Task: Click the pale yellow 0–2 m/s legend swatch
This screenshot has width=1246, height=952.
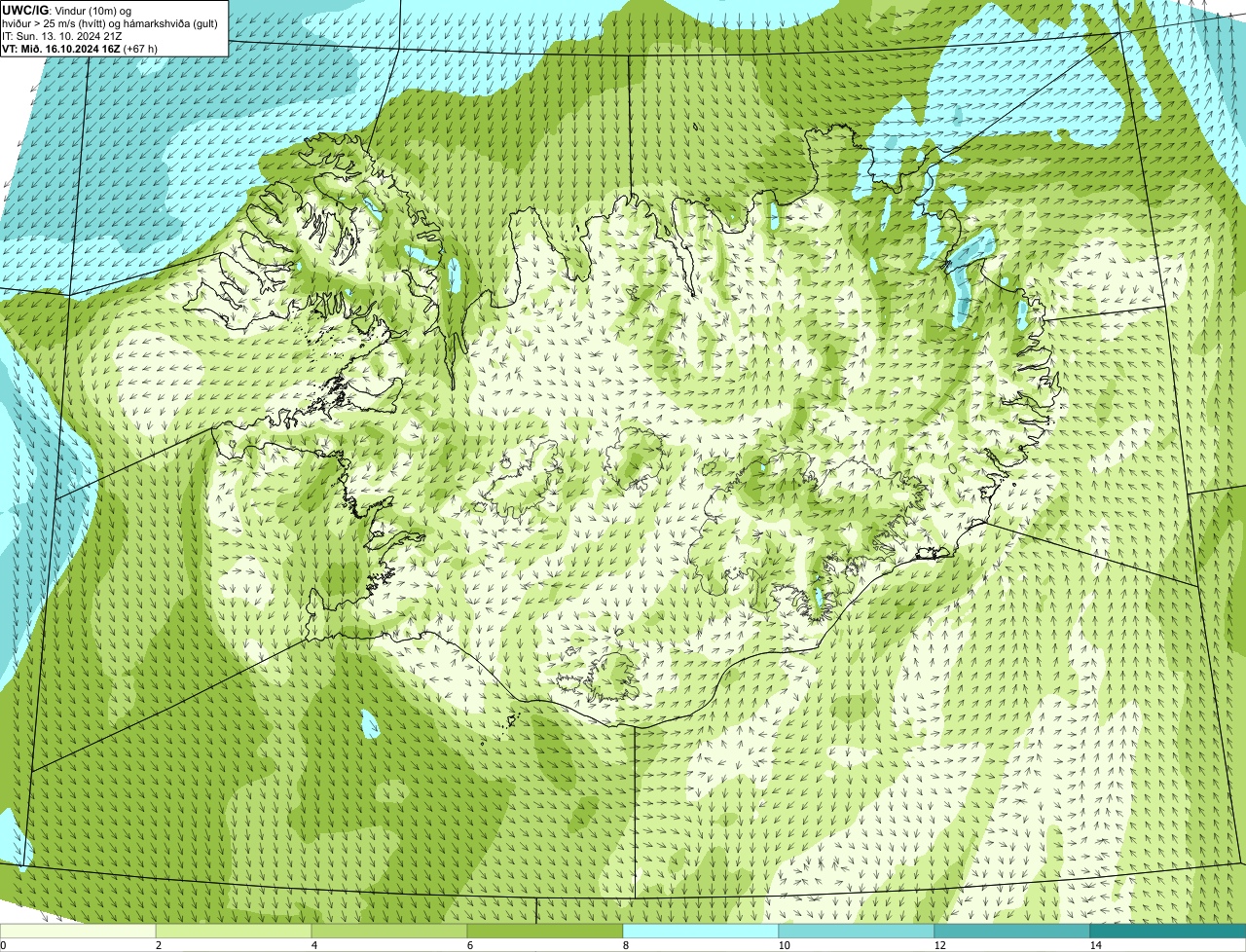Action: [x=78, y=932]
